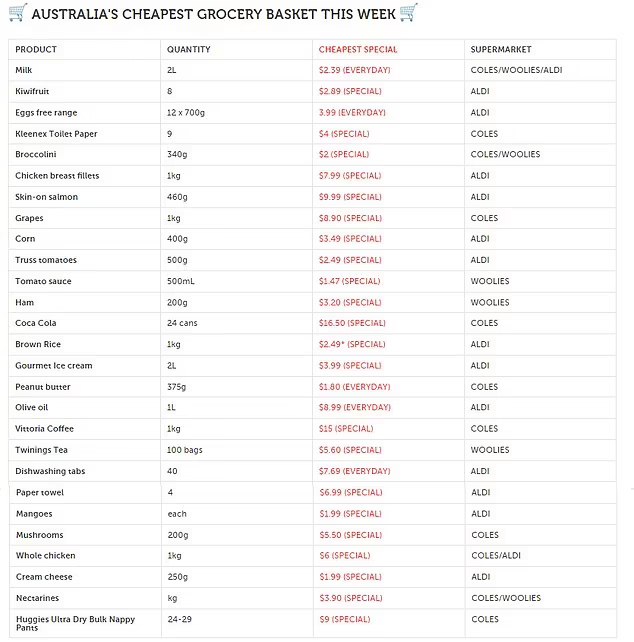Select the Skin-on salmon product cell
The width and height of the screenshot is (634, 642).
(x=46, y=197)
